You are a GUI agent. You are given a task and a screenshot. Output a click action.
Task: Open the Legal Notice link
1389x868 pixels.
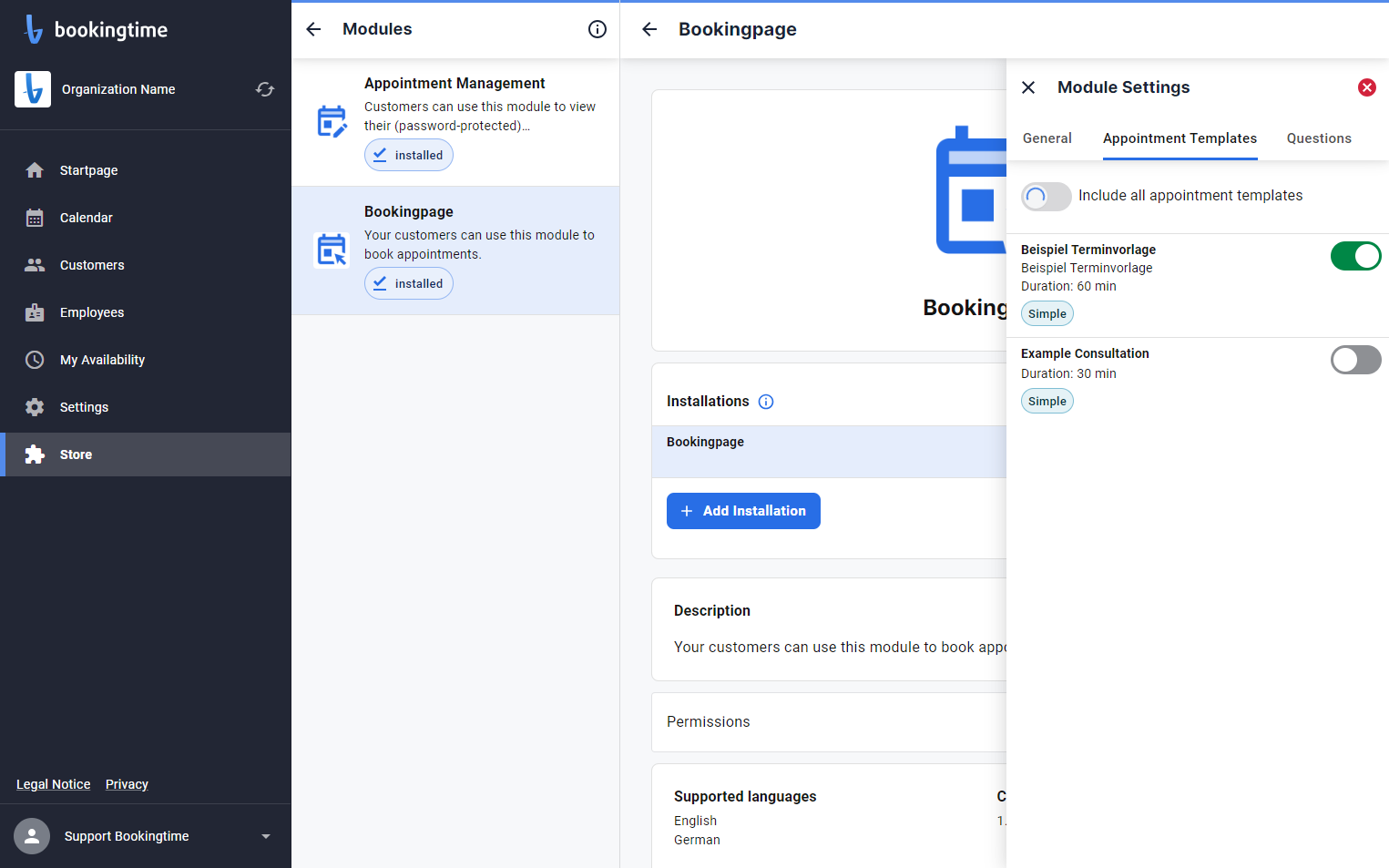tap(54, 784)
